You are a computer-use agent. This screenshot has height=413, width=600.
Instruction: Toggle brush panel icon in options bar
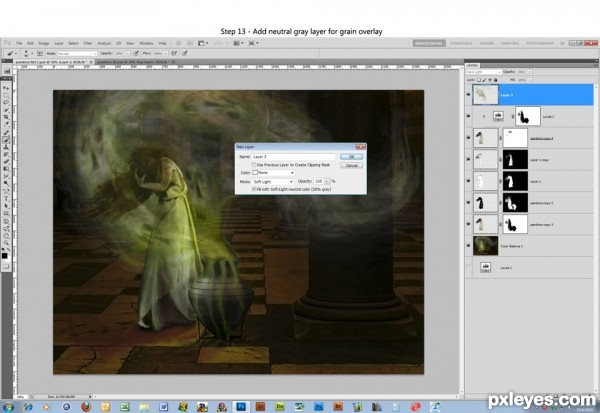(x=40, y=53)
